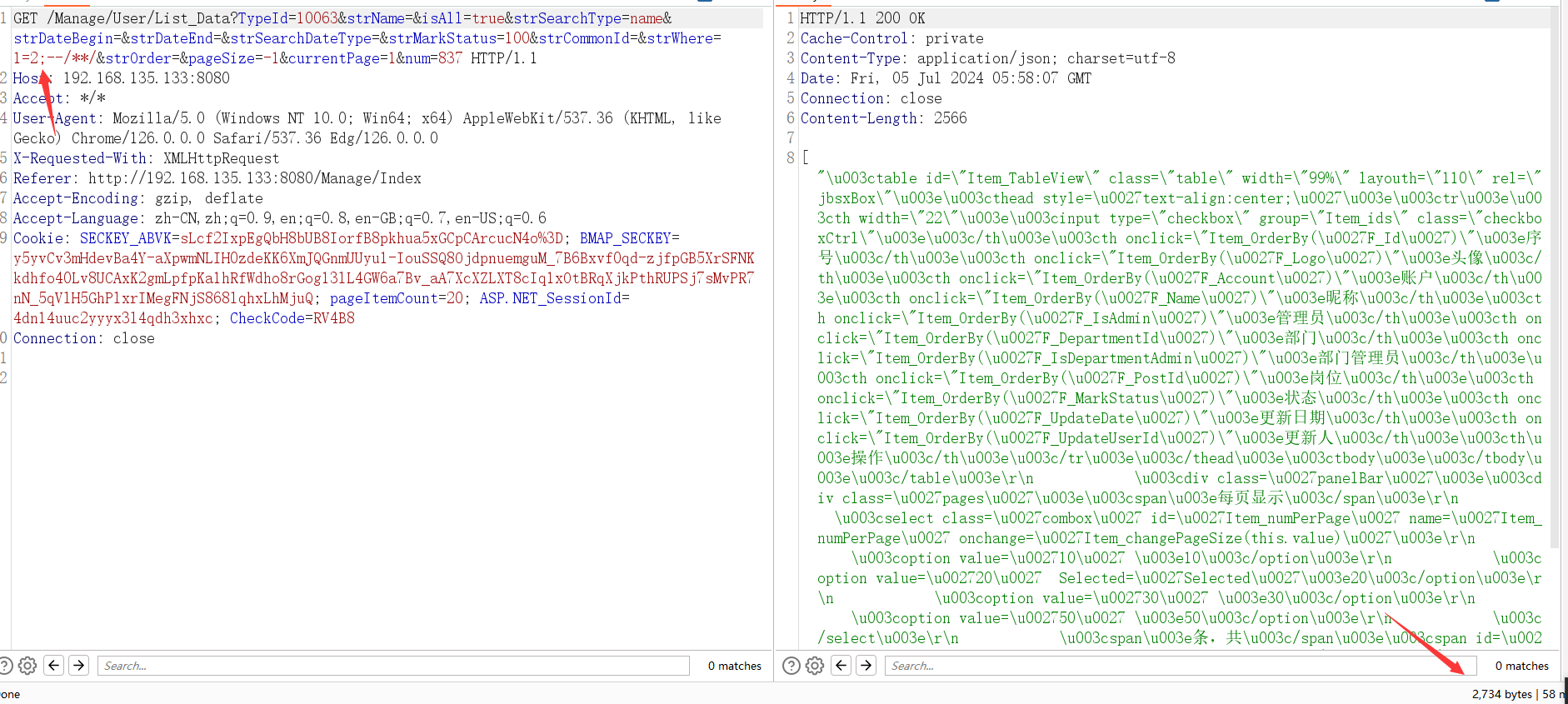
Task: Go to previous search match in request pane
Action: point(54,665)
